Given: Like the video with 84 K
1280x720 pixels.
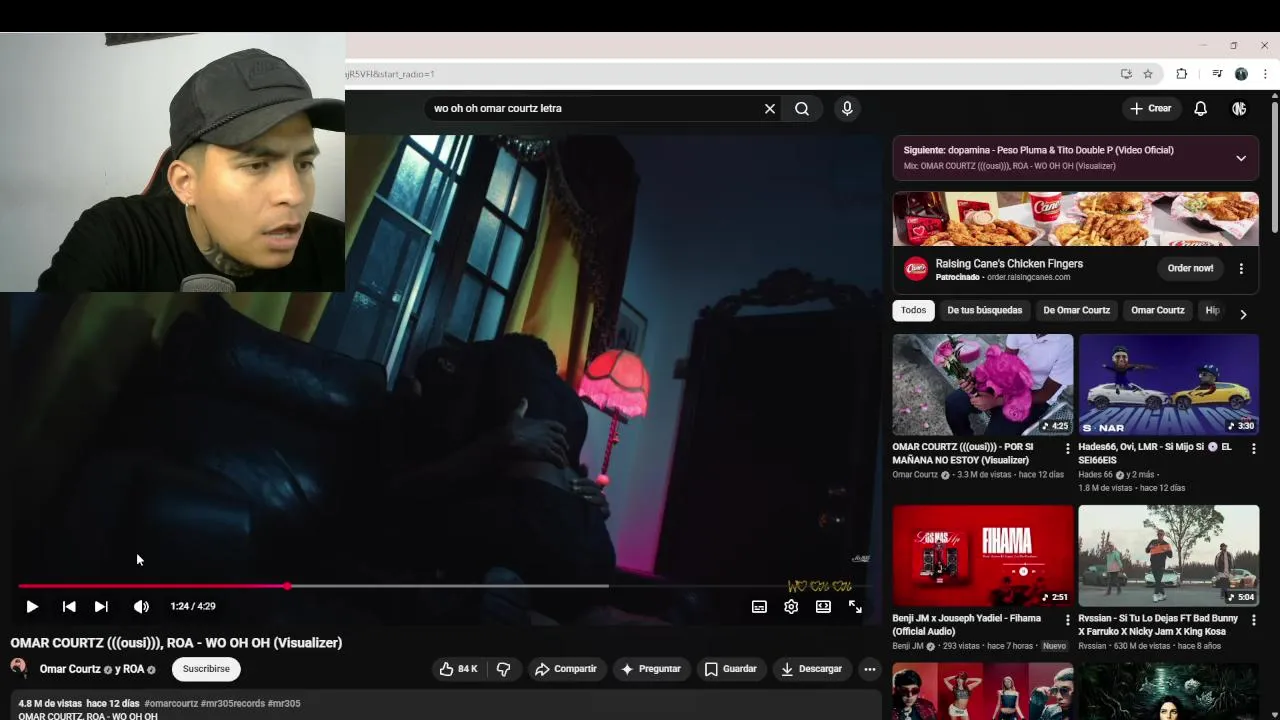Looking at the screenshot, I should pyautogui.click(x=458, y=669).
